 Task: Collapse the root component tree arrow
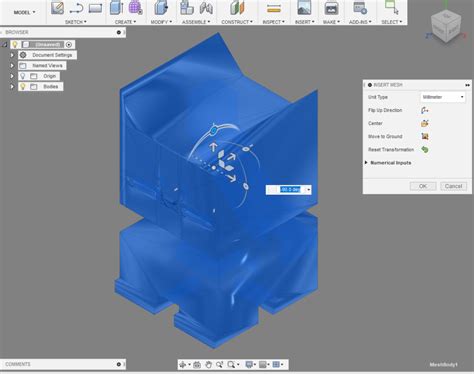point(4,44)
